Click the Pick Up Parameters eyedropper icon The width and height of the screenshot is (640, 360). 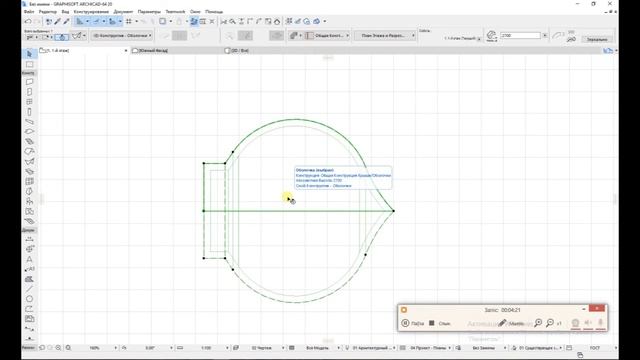pyautogui.click(x=58, y=21)
